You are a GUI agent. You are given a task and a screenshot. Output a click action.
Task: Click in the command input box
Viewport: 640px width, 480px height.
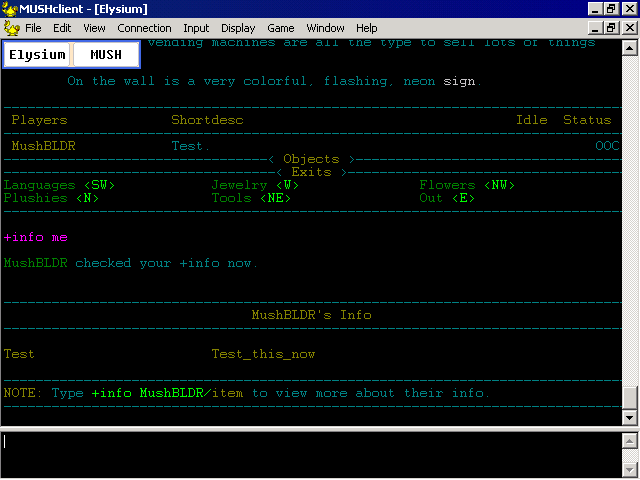point(311,454)
